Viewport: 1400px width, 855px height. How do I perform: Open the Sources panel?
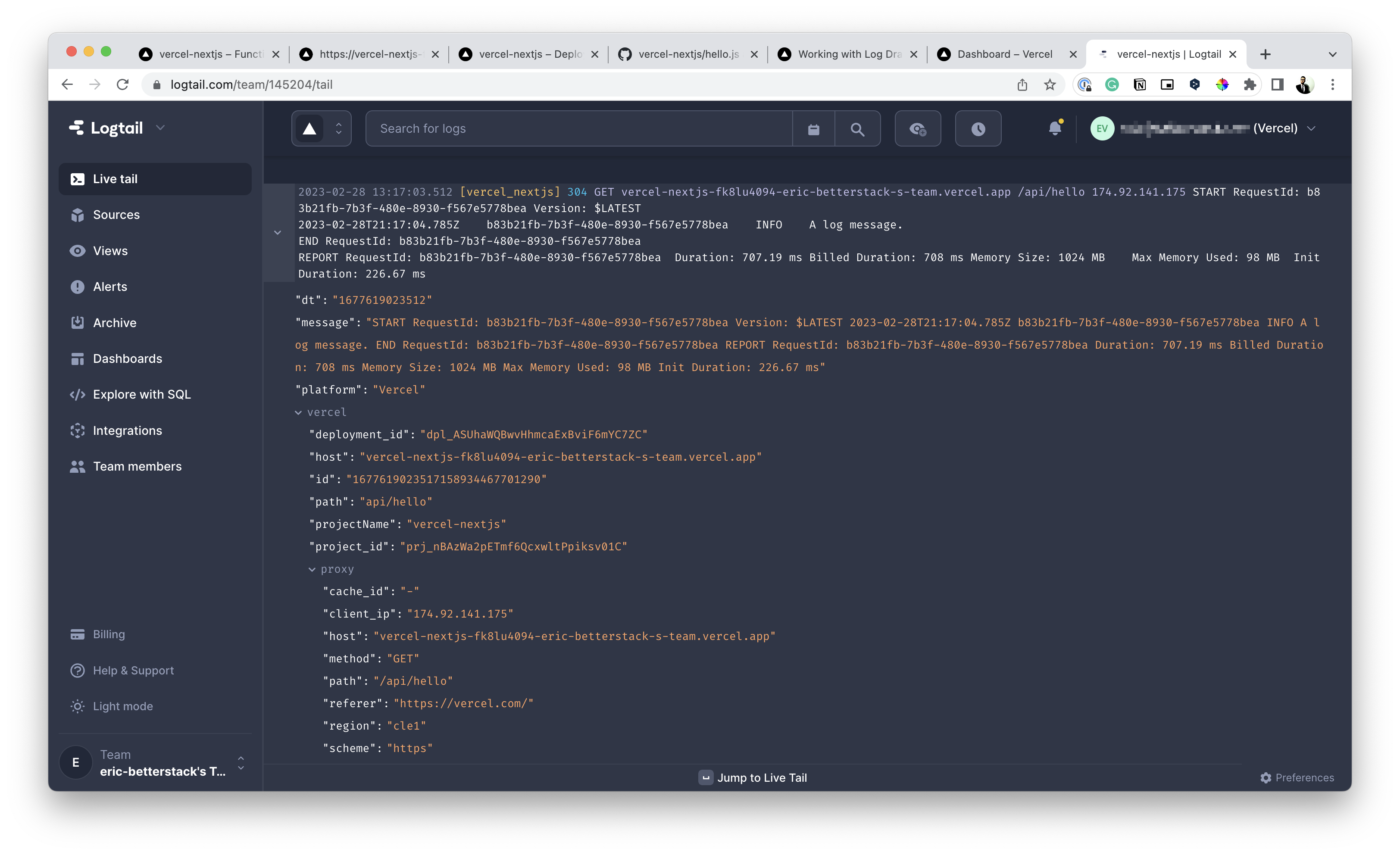116,214
